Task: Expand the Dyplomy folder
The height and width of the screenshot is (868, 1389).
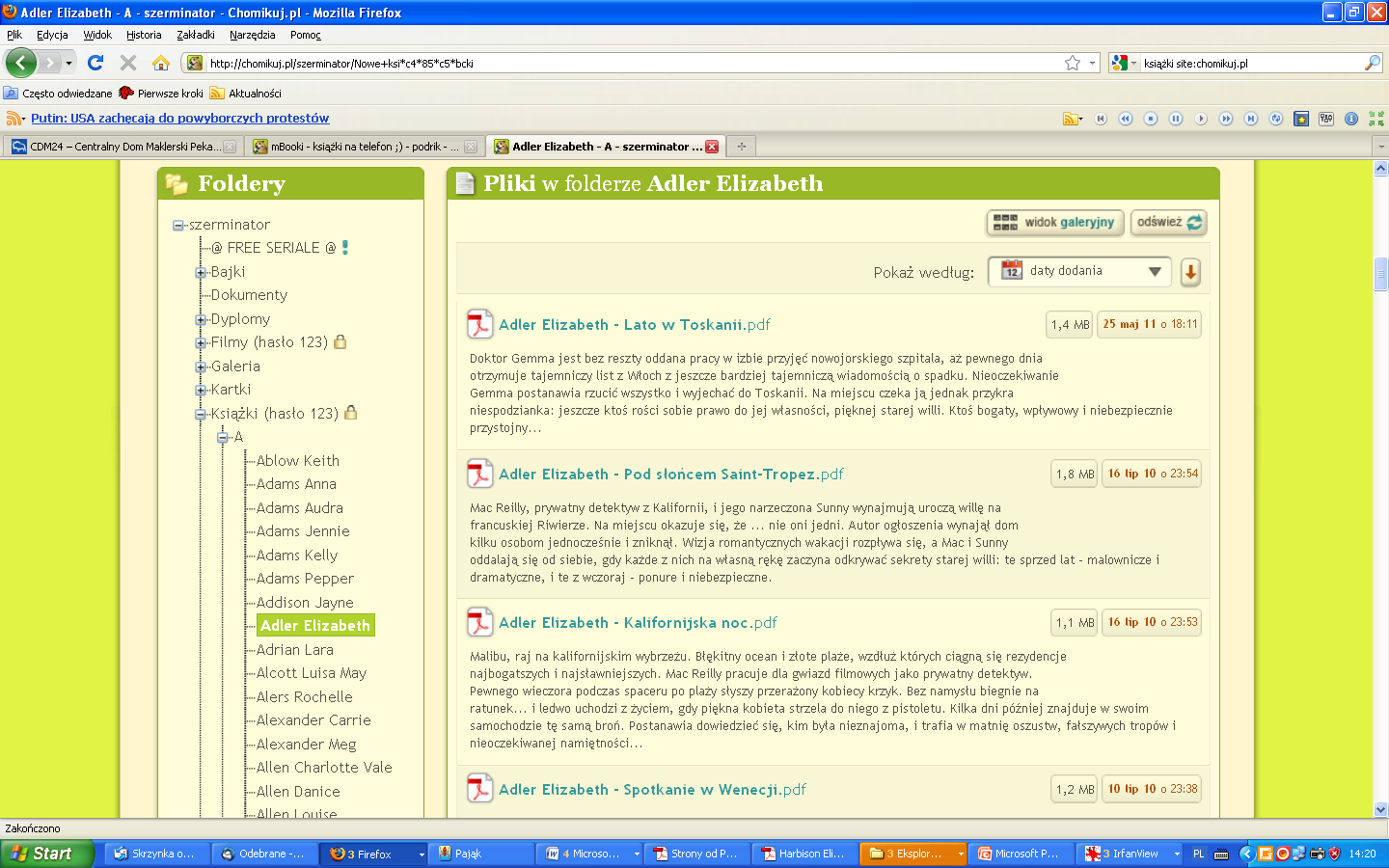Action: click(x=201, y=320)
